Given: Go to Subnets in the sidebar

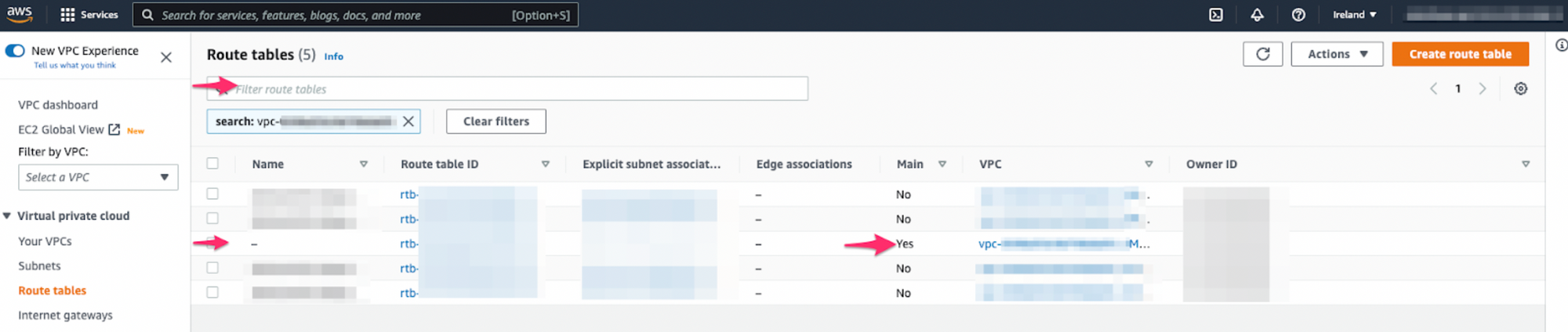Looking at the screenshot, I should pyautogui.click(x=39, y=266).
